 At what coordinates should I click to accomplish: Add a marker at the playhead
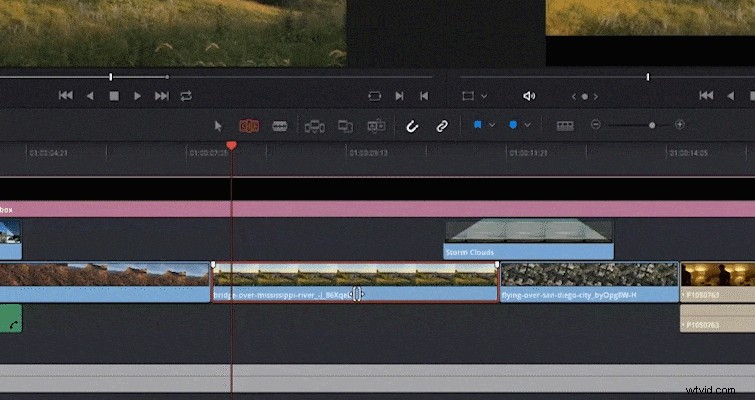(513, 125)
